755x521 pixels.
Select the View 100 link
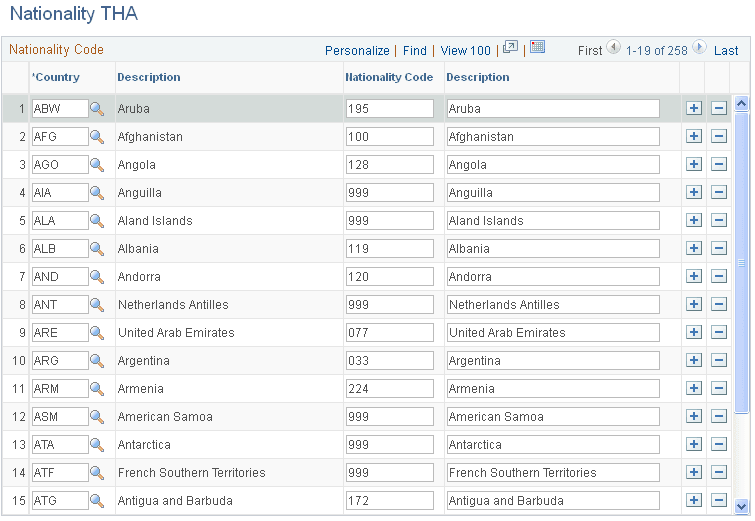(465, 51)
